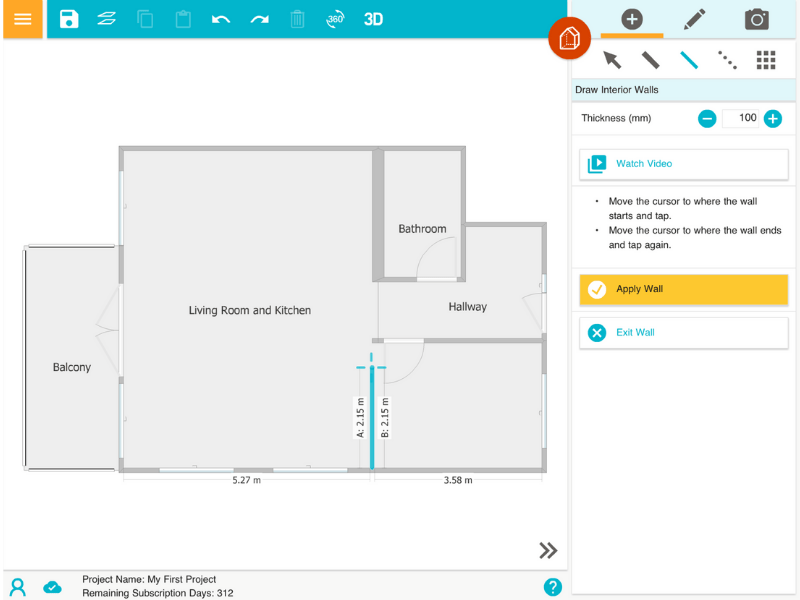Undo the last wall edit

(221, 18)
